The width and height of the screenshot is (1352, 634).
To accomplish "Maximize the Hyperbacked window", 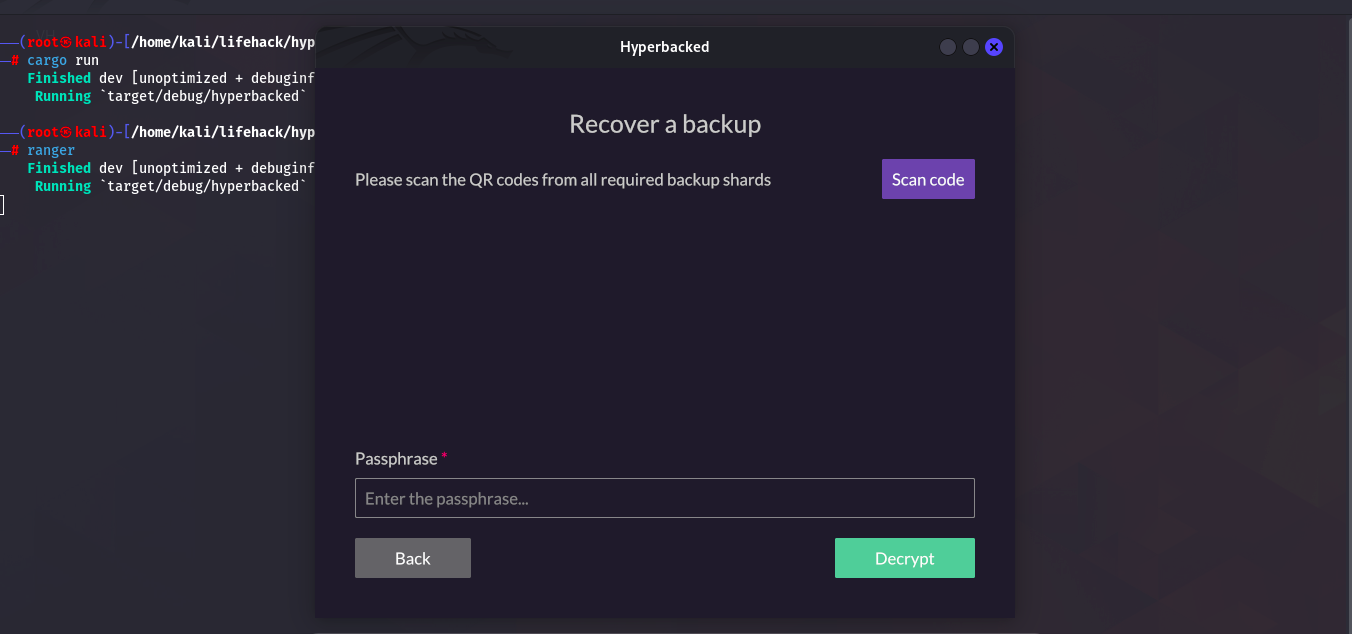I will pos(970,47).
